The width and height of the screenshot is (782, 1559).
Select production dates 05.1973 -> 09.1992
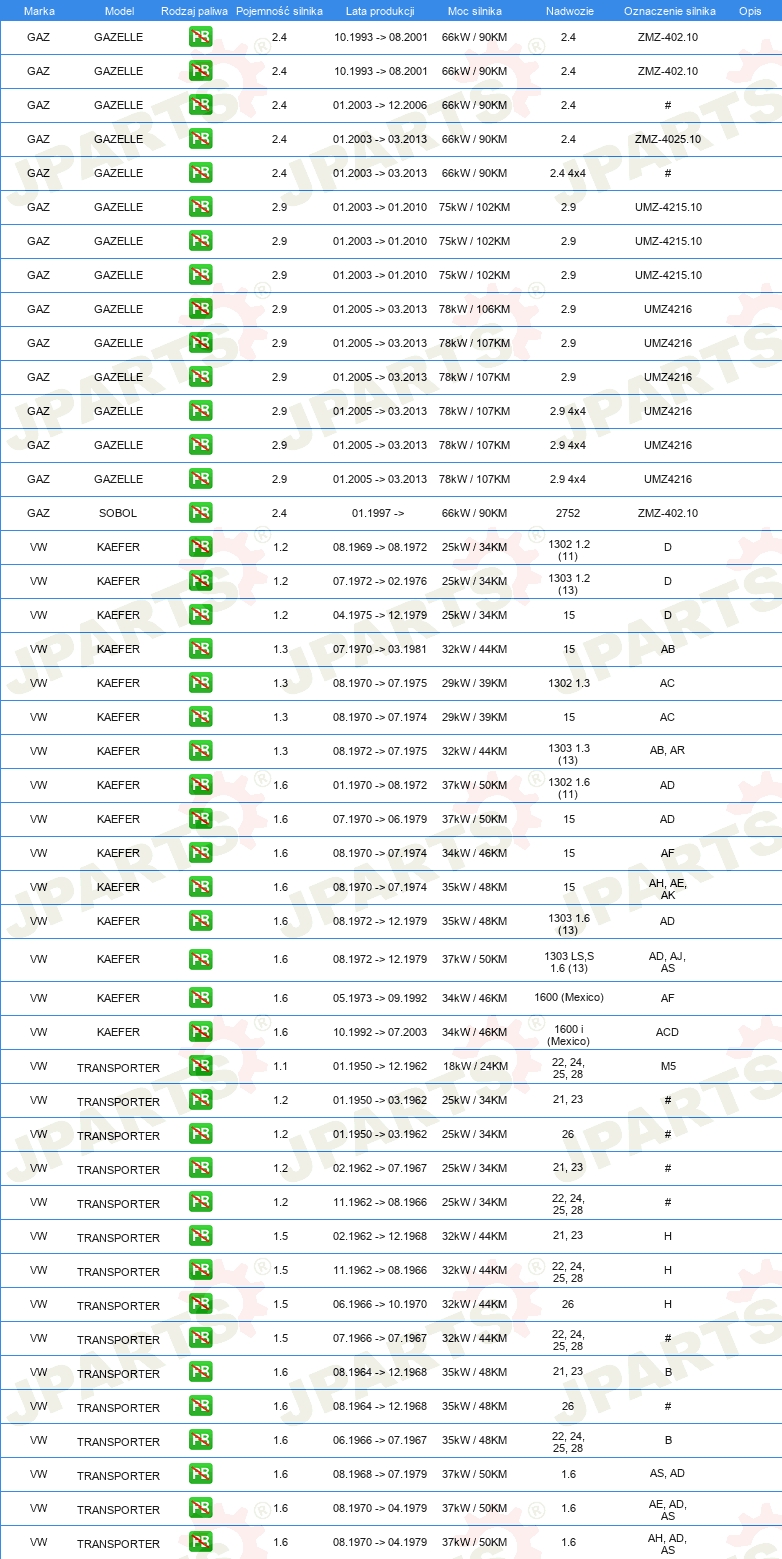380,998
